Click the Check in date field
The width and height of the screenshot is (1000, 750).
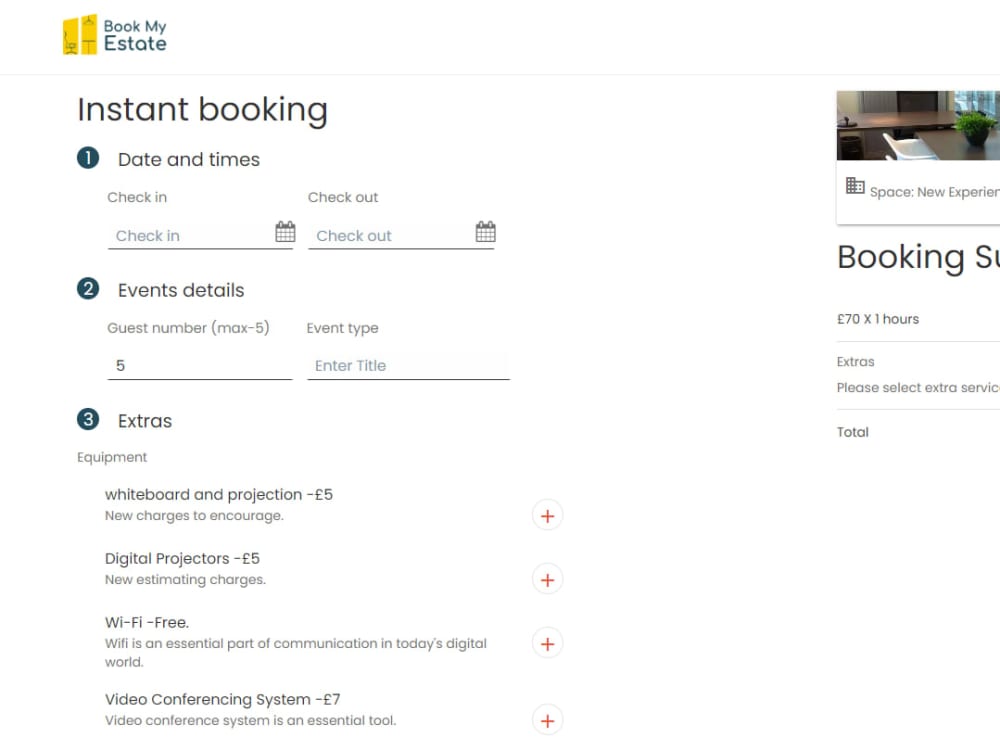tap(180, 235)
